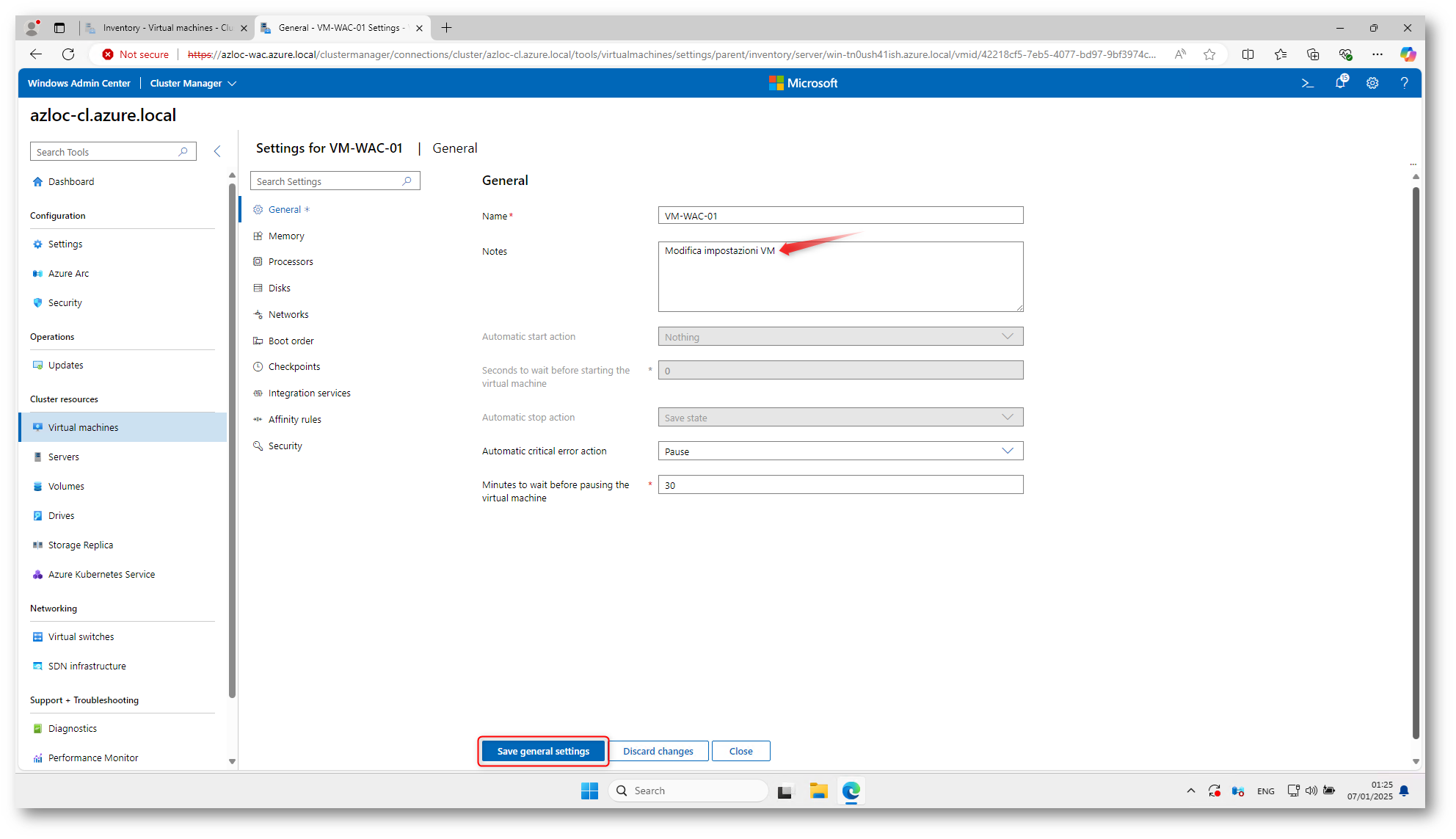Open Windows Admin Center settings gear

click(1372, 83)
